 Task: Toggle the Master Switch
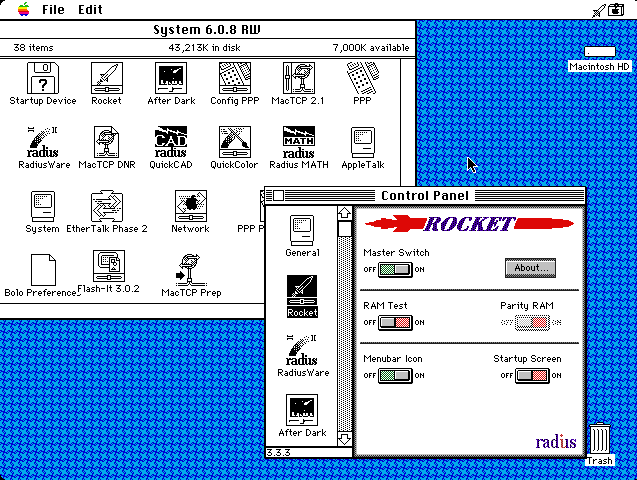tap(395, 270)
